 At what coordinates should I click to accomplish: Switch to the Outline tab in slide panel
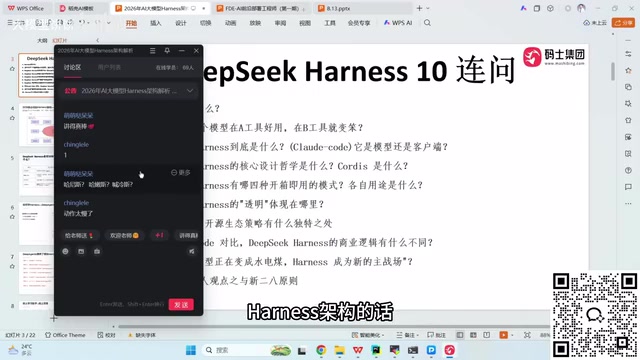(x=42, y=40)
